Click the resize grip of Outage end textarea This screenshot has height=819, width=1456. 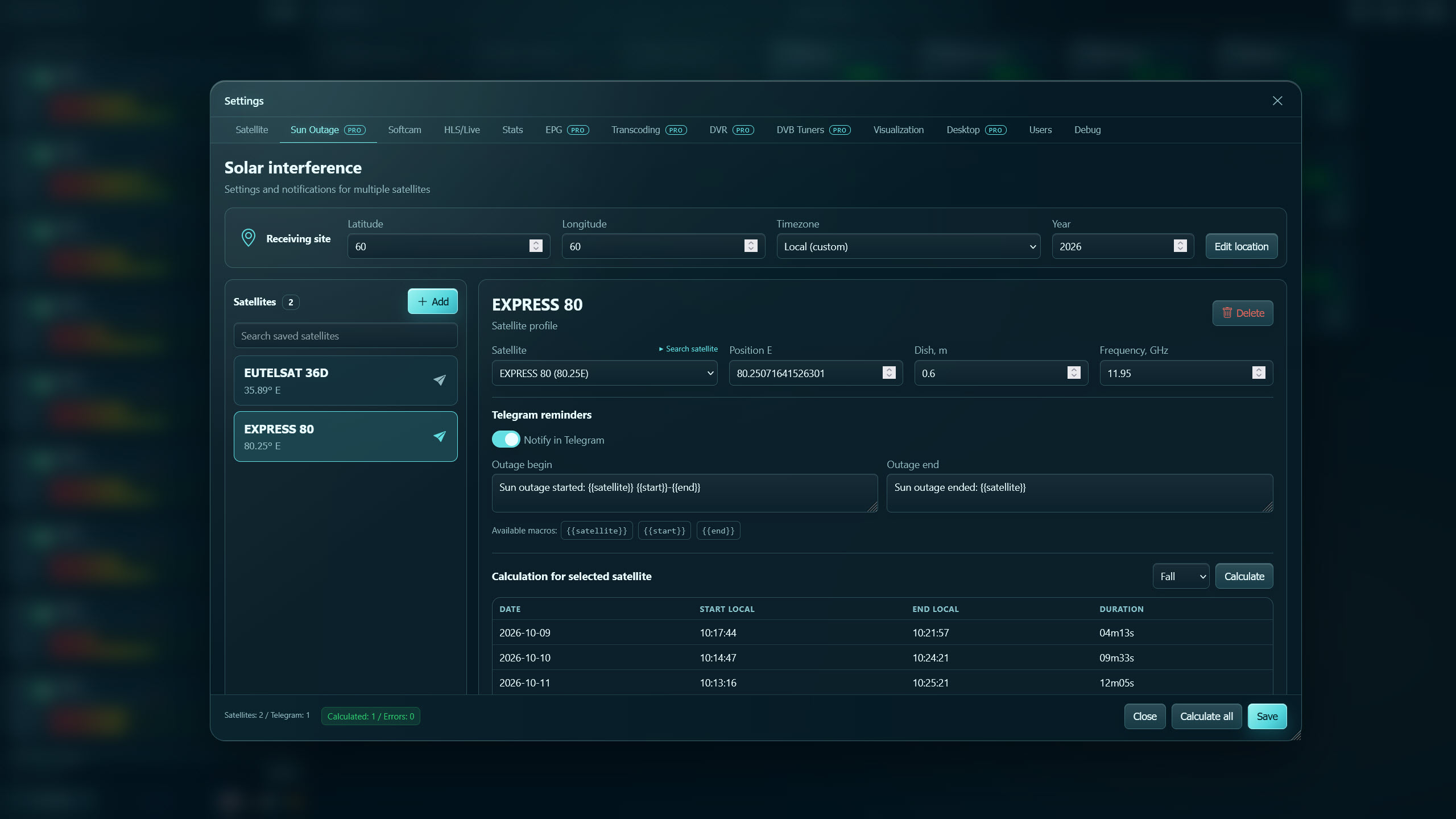click(x=1268, y=507)
